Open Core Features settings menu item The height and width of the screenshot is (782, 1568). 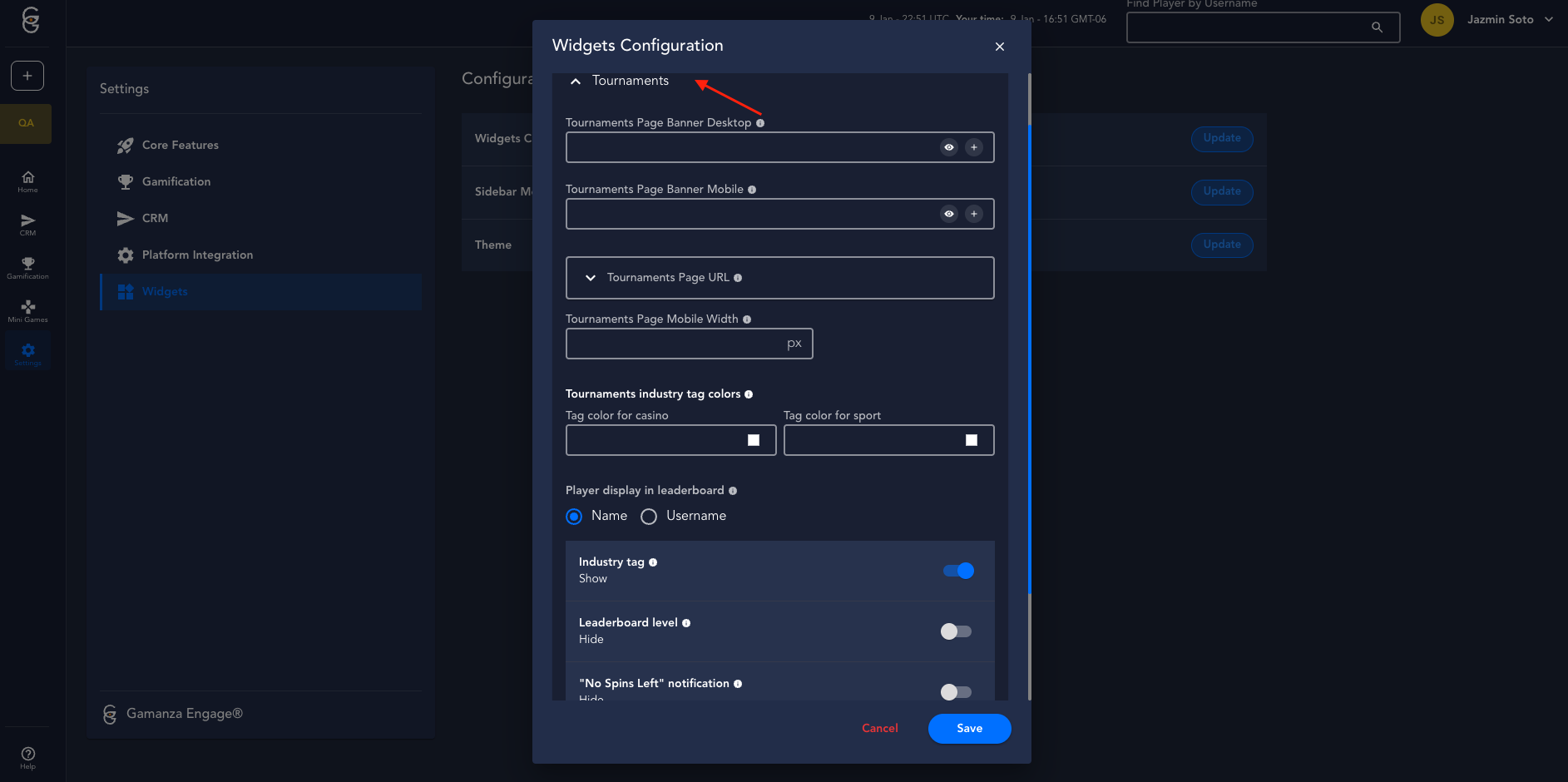[180, 145]
